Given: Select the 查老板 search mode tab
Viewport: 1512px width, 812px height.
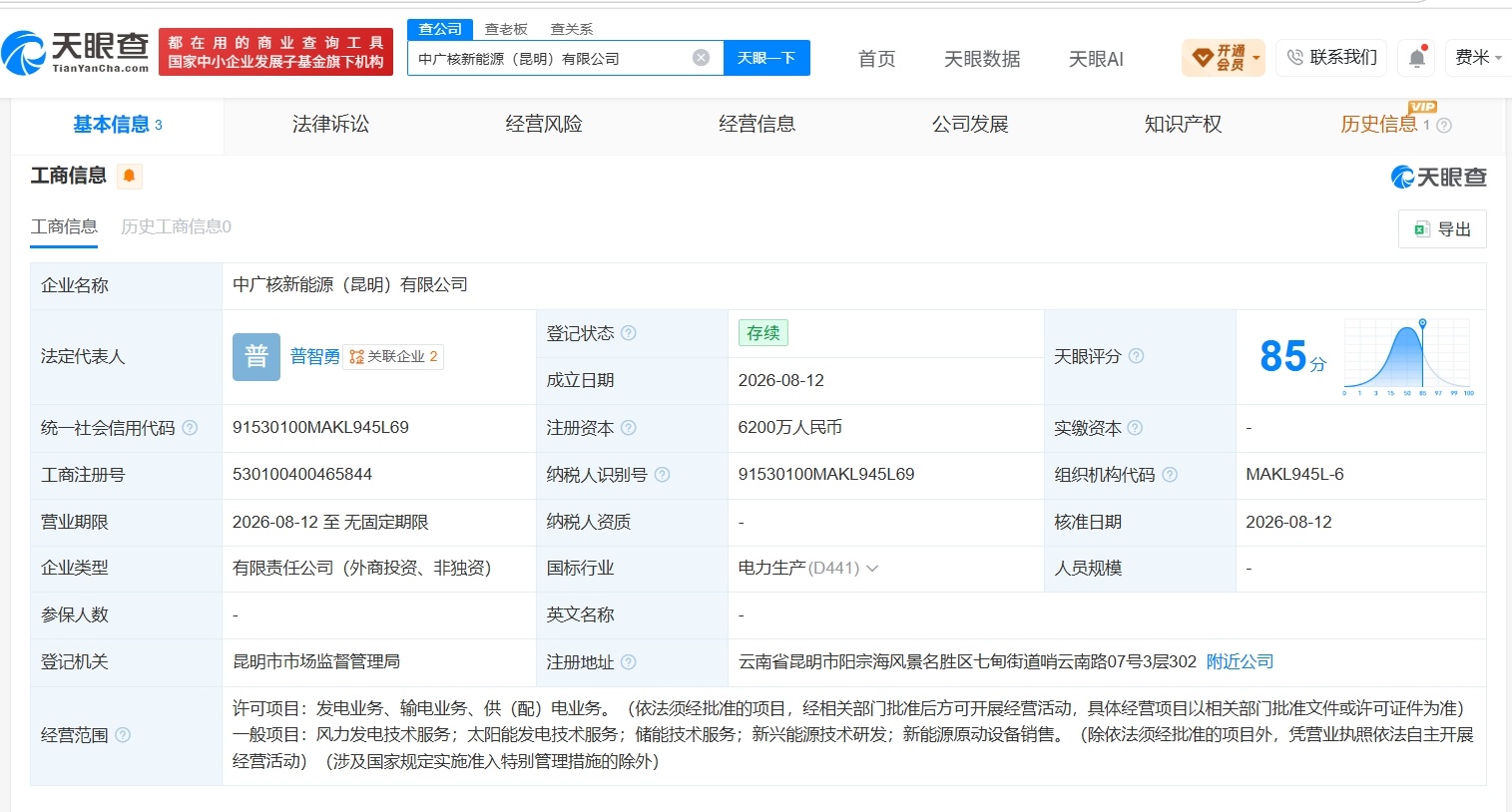Looking at the screenshot, I should (506, 29).
